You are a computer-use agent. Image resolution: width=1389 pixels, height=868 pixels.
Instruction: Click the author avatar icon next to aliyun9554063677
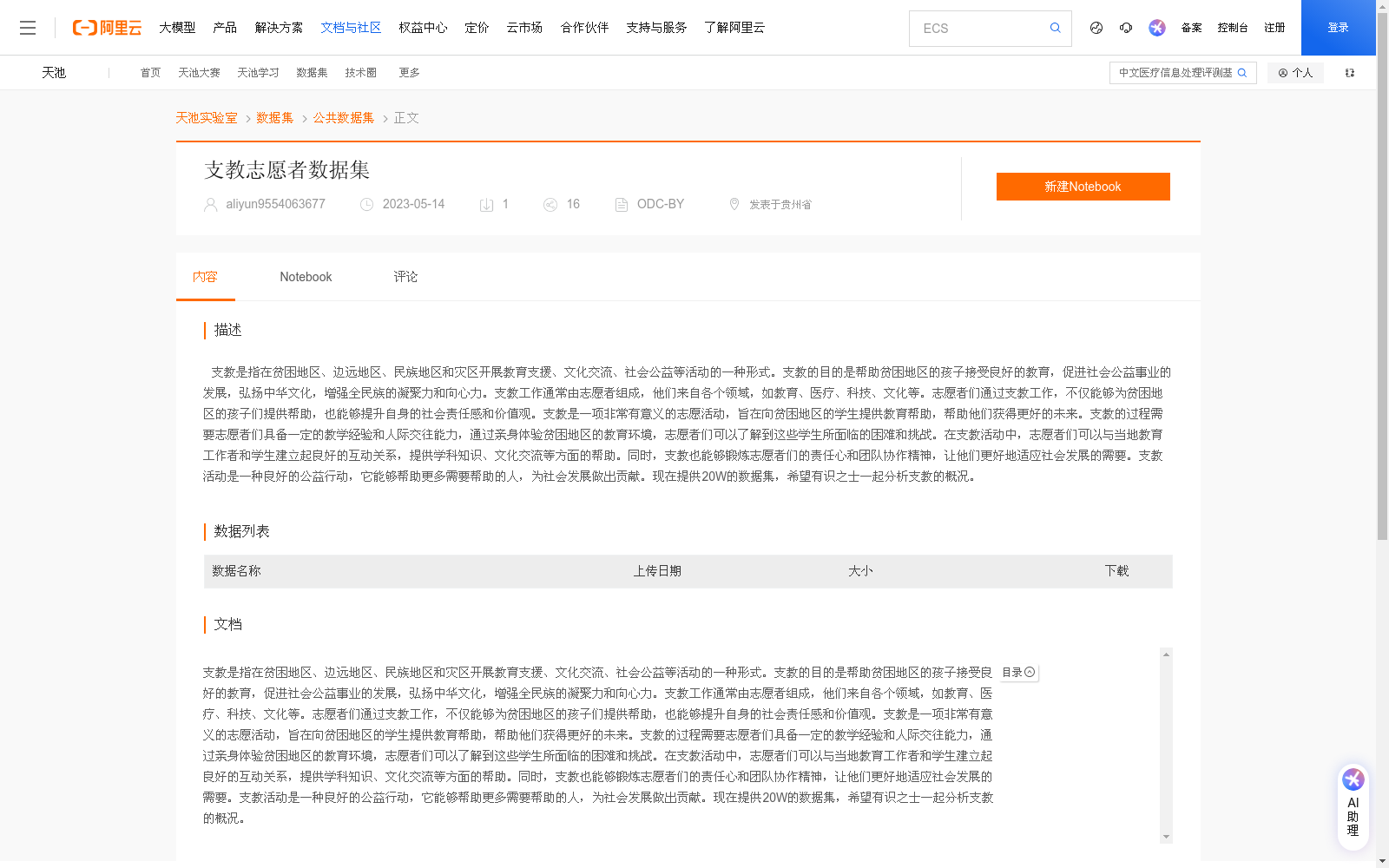click(210, 205)
